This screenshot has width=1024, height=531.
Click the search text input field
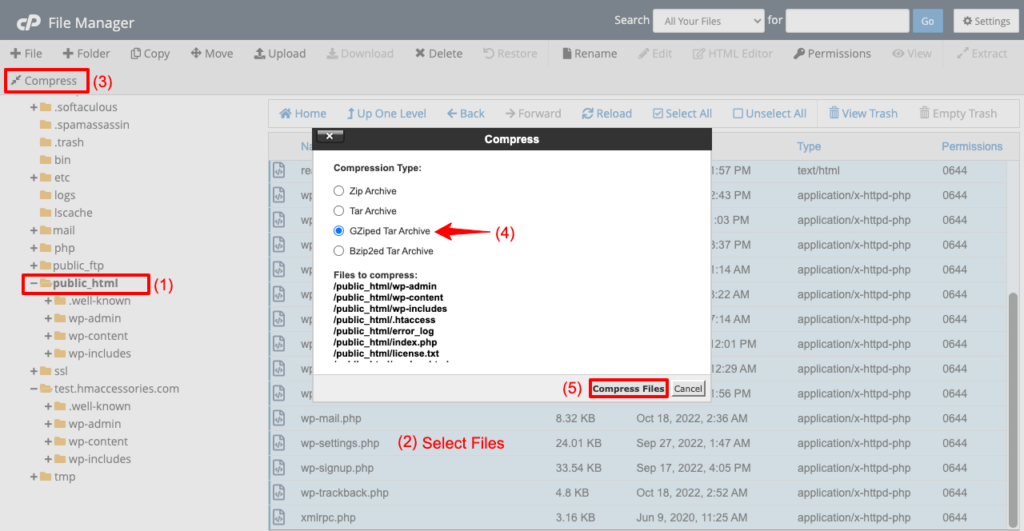click(847, 21)
